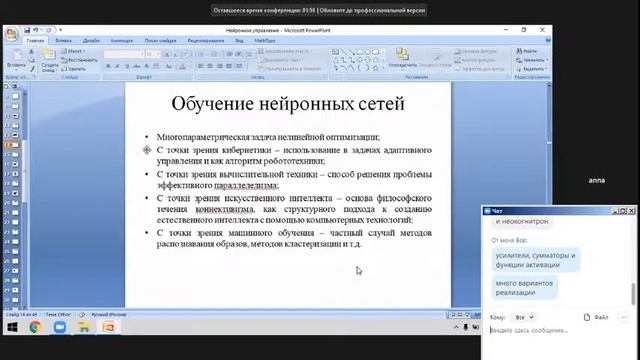Open the Layout (Макет) dropdown
The image size is (640, 360).
tap(73, 51)
